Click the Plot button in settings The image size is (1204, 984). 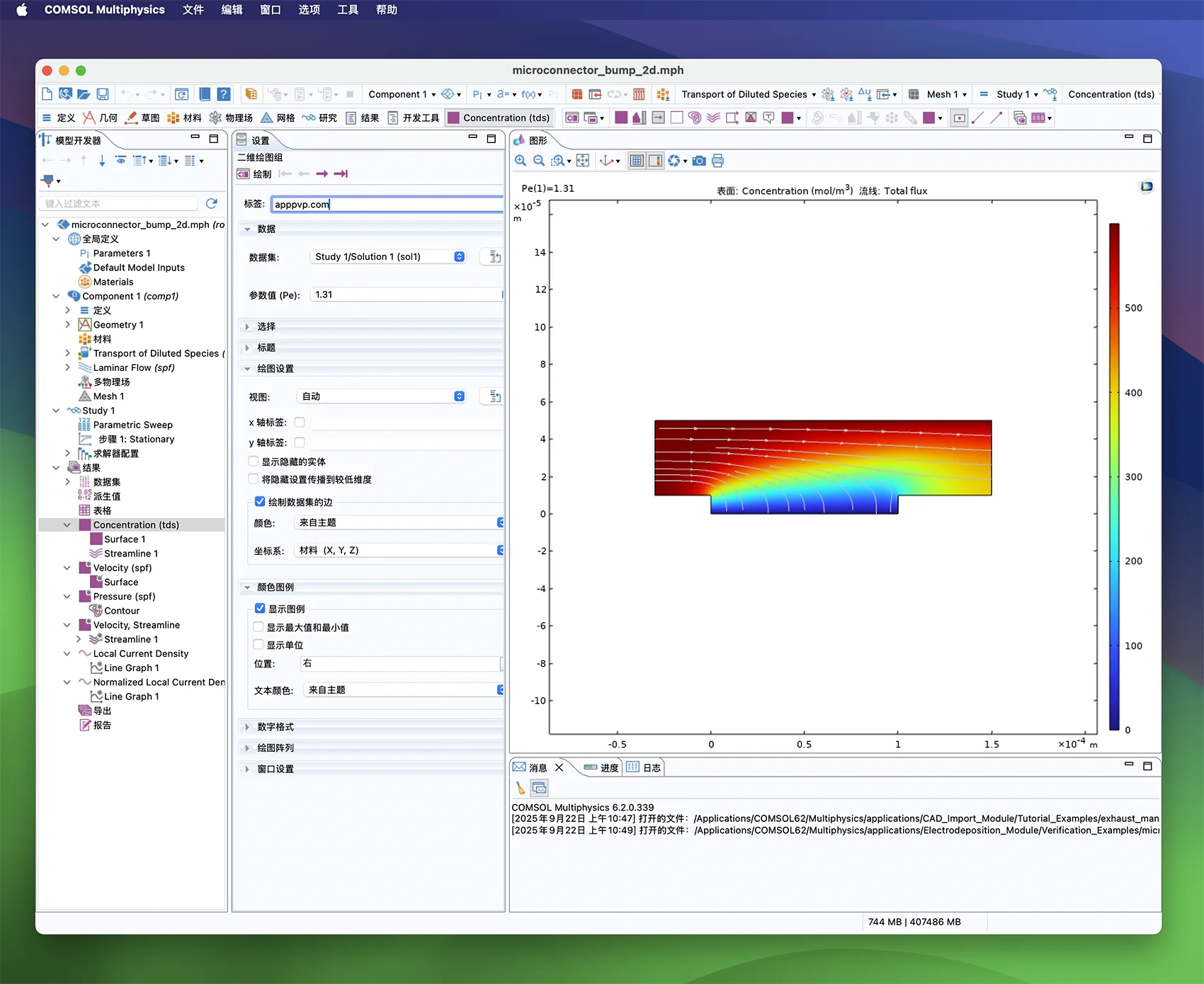255,174
